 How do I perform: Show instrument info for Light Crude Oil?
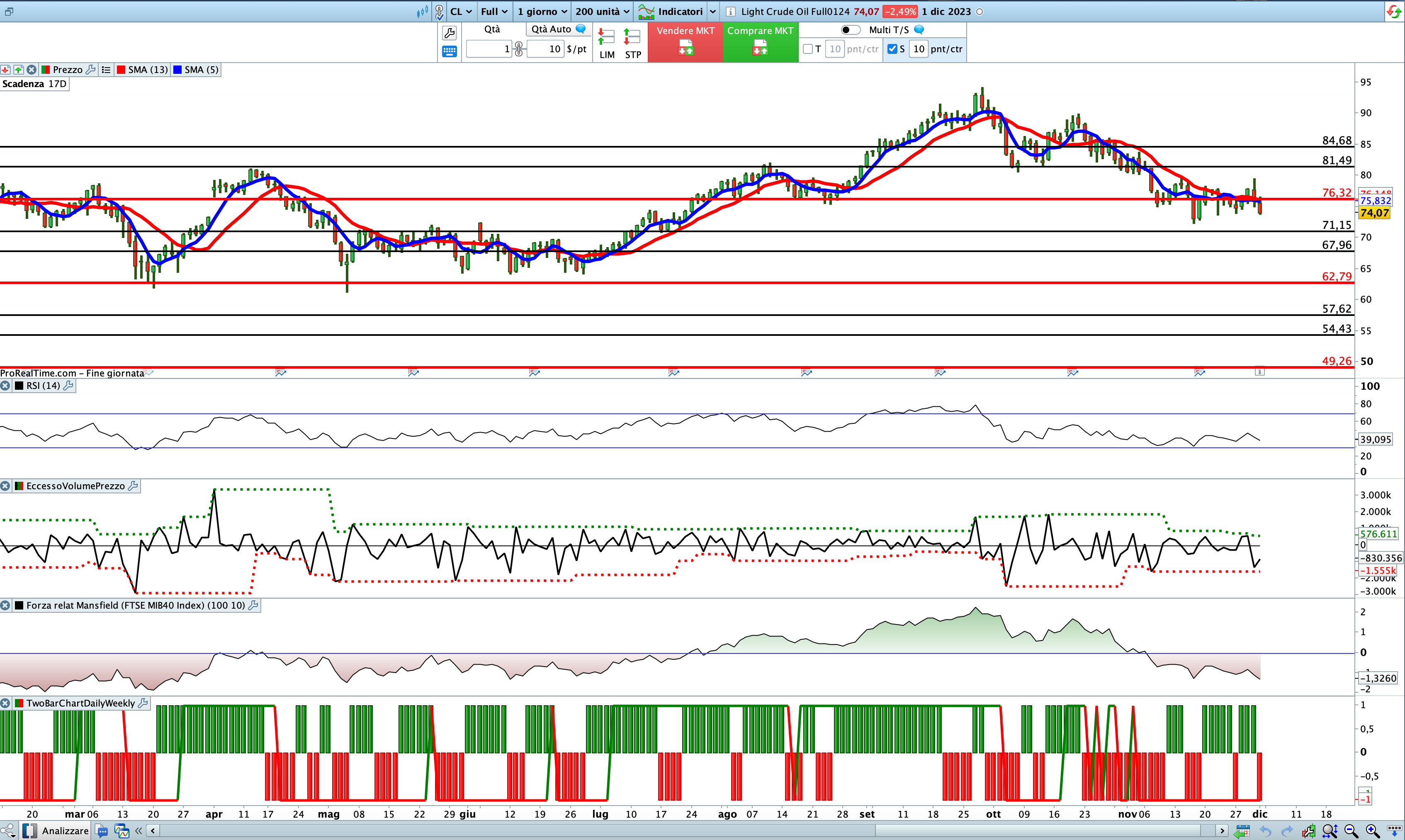(730, 11)
